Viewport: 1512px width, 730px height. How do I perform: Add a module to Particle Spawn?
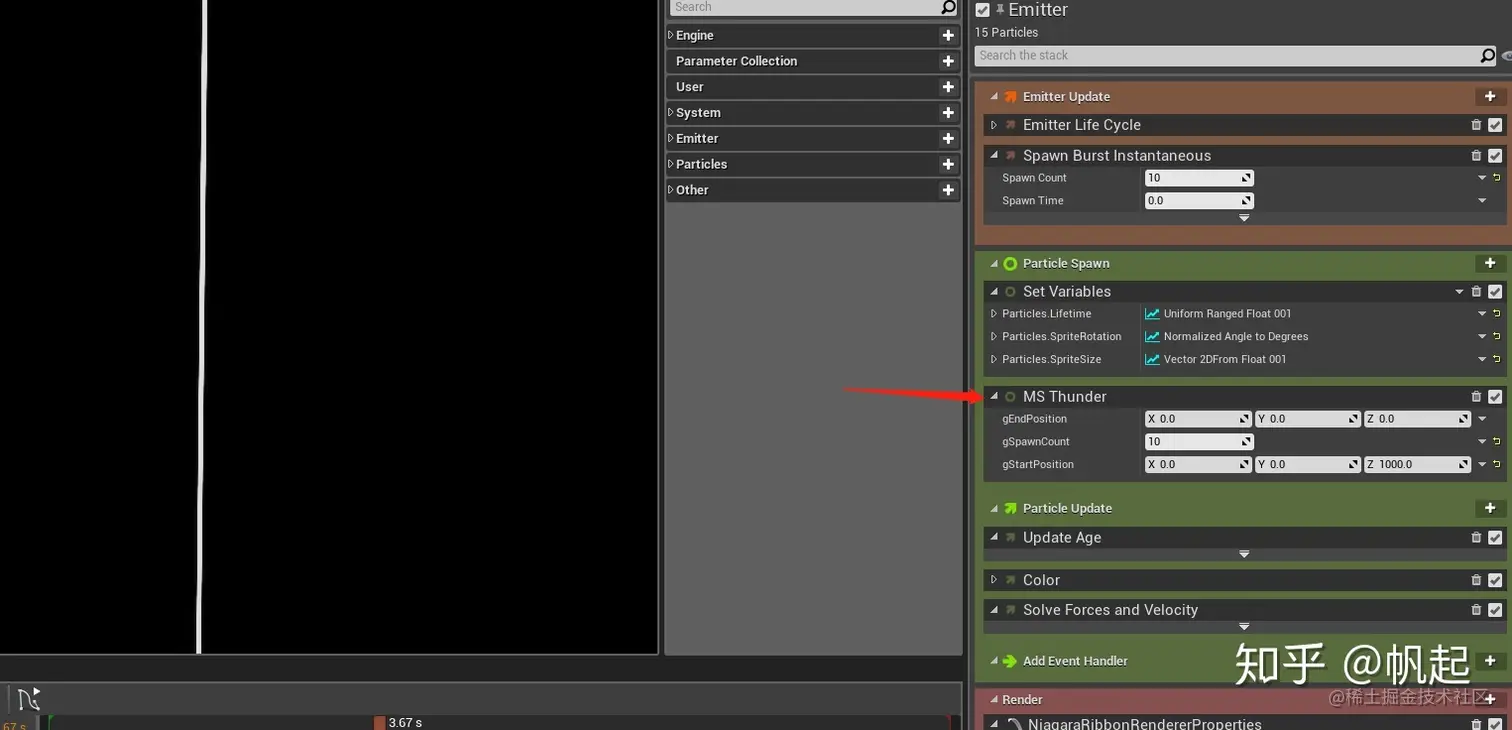pos(1490,263)
